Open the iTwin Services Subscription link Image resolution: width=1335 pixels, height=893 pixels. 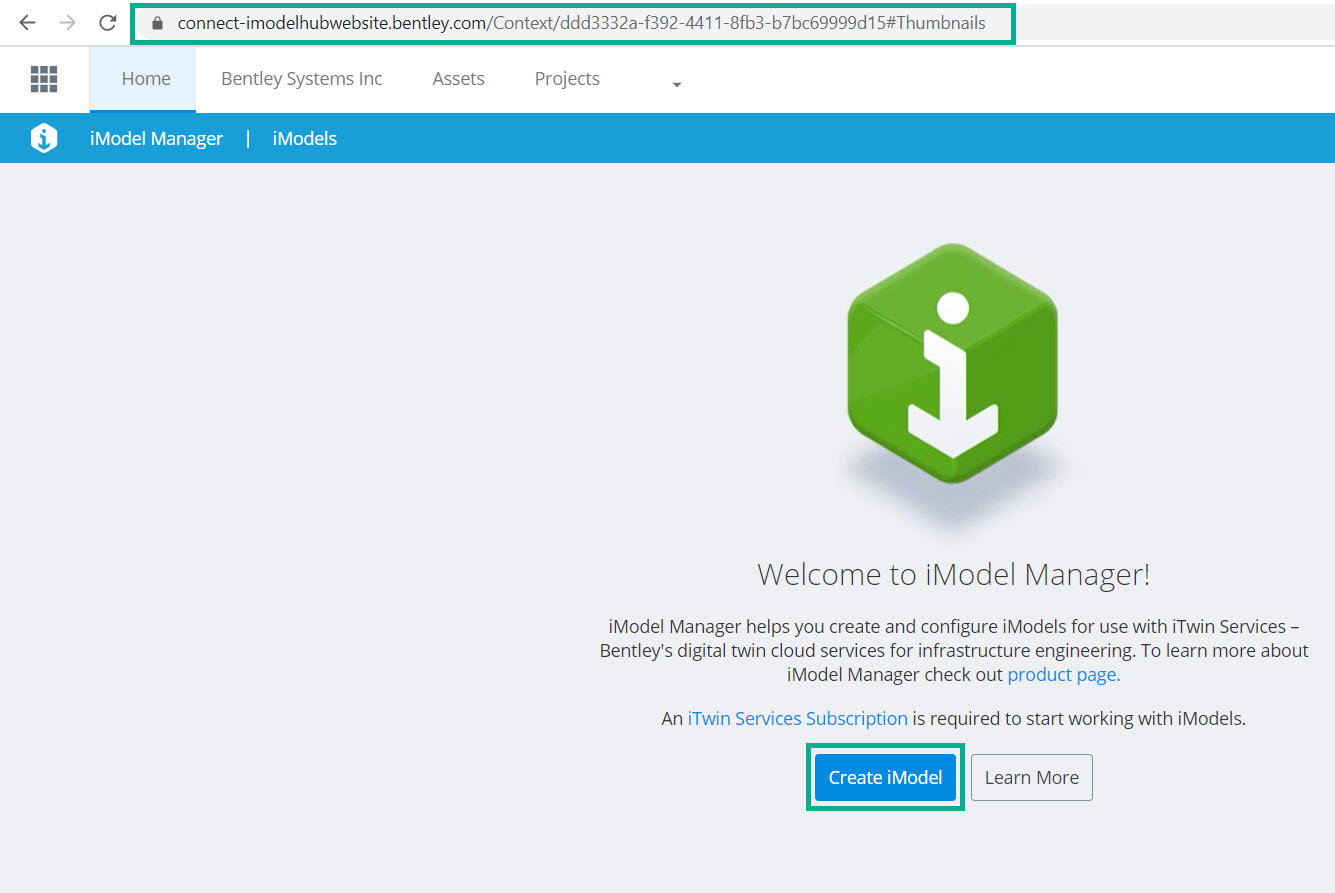tap(798, 719)
